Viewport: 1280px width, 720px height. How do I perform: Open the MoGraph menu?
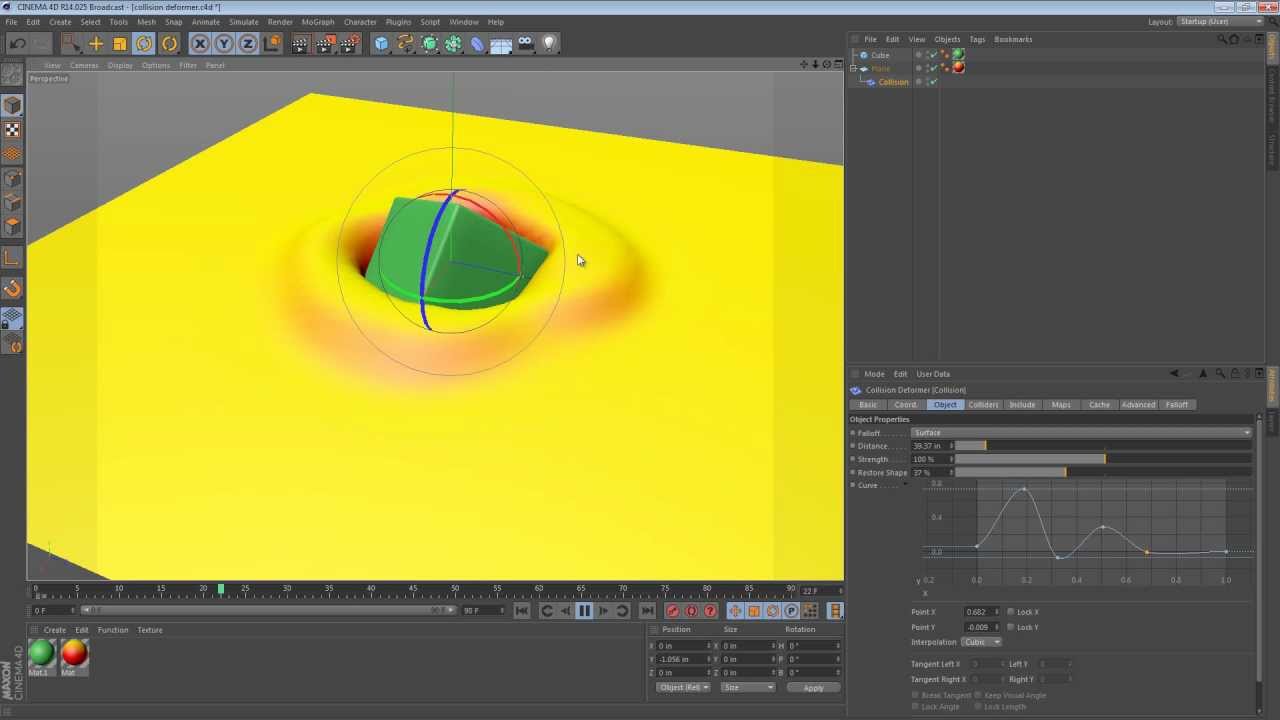tap(318, 22)
